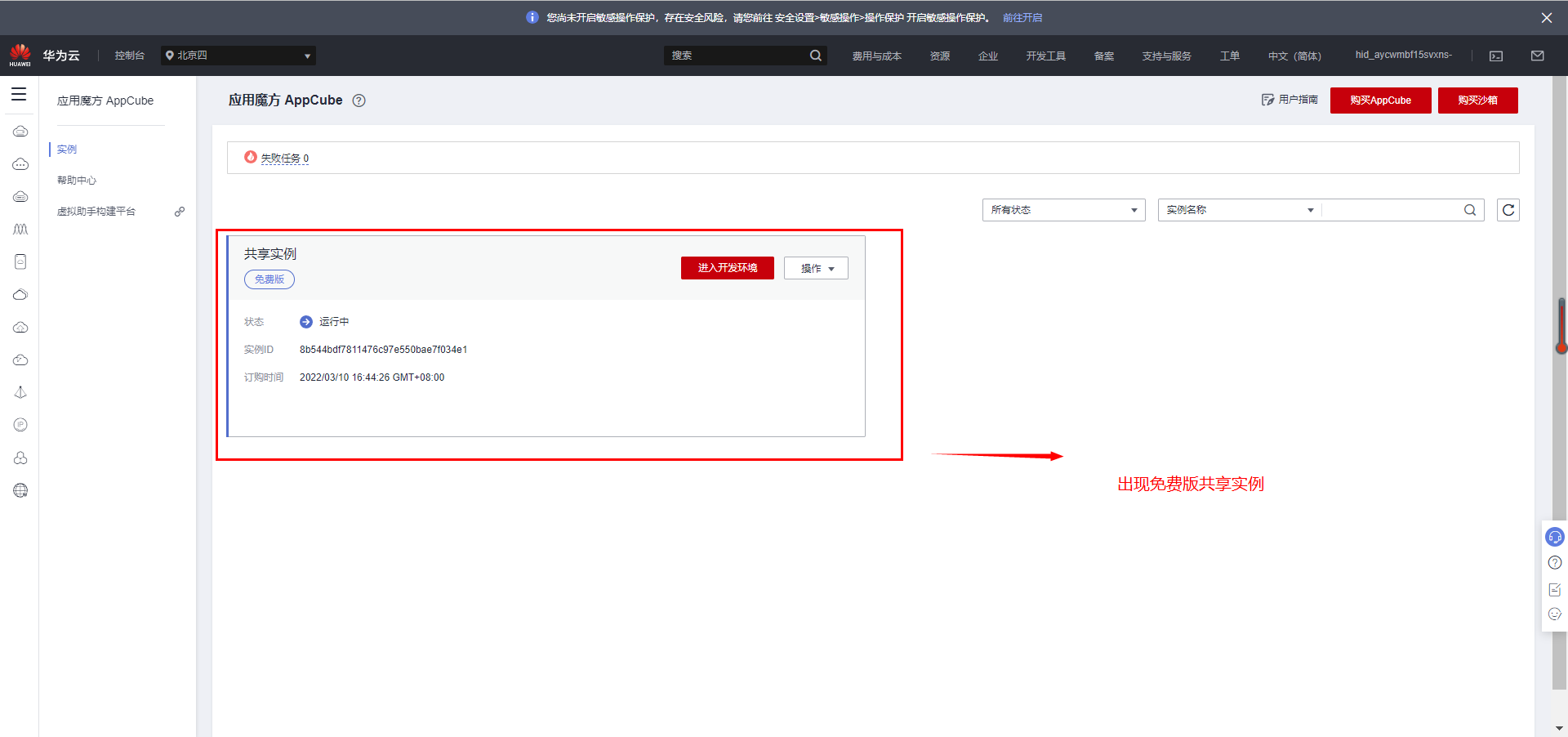Open the peak-wave icon in left sidebar

(20, 230)
